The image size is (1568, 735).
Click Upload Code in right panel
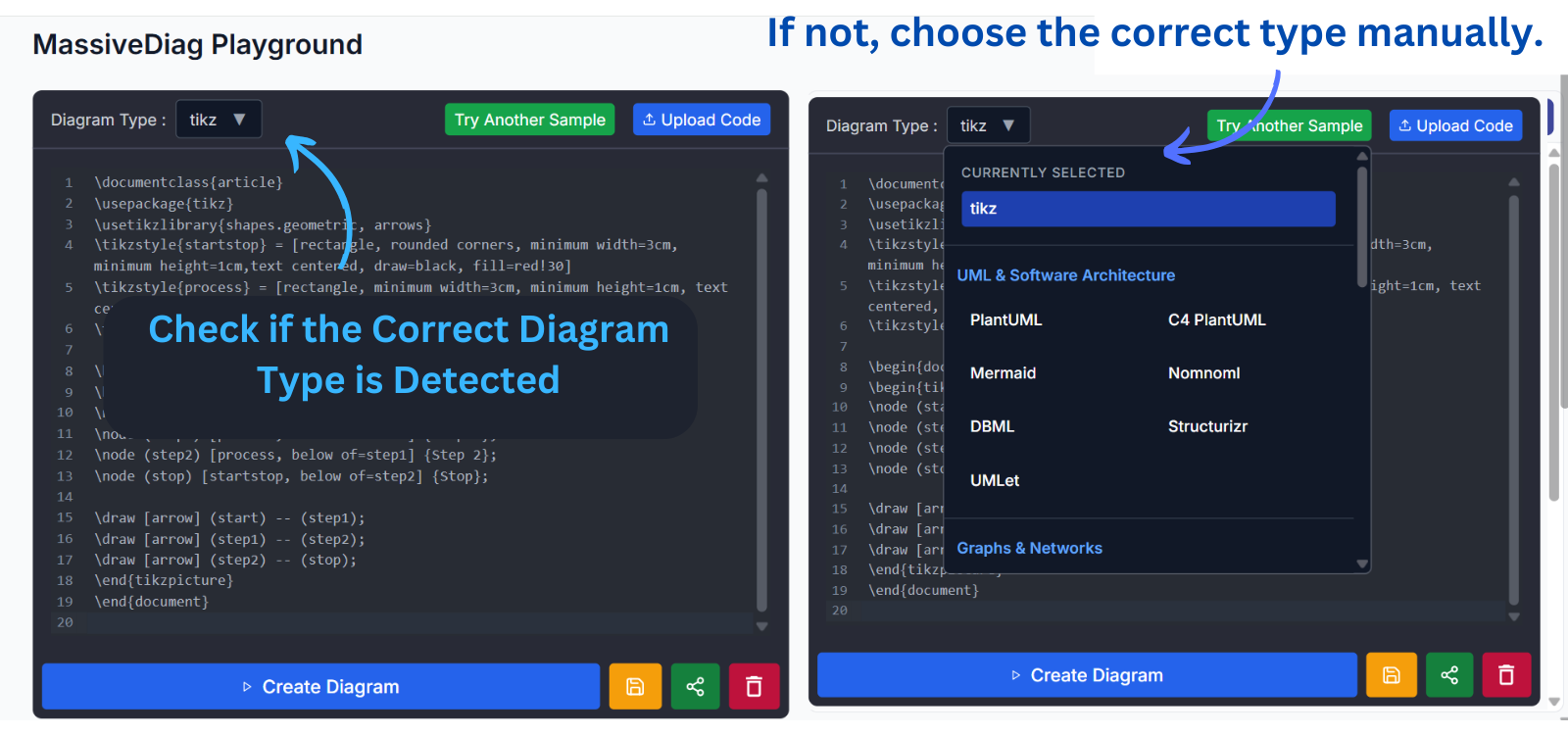tap(1455, 125)
